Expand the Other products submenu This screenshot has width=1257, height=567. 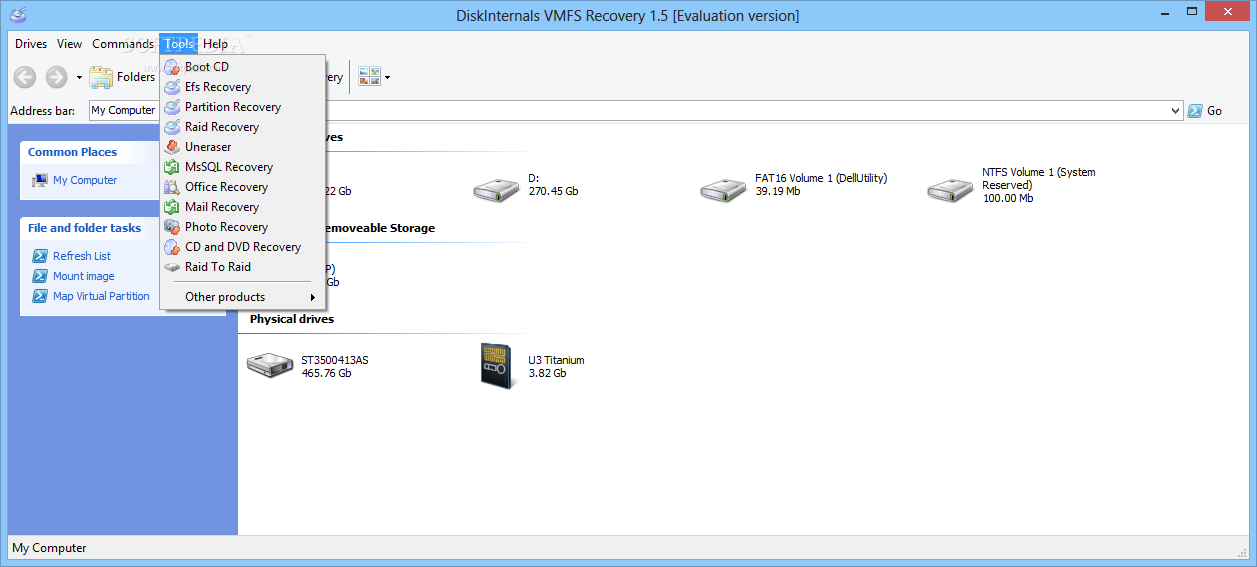(243, 297)
